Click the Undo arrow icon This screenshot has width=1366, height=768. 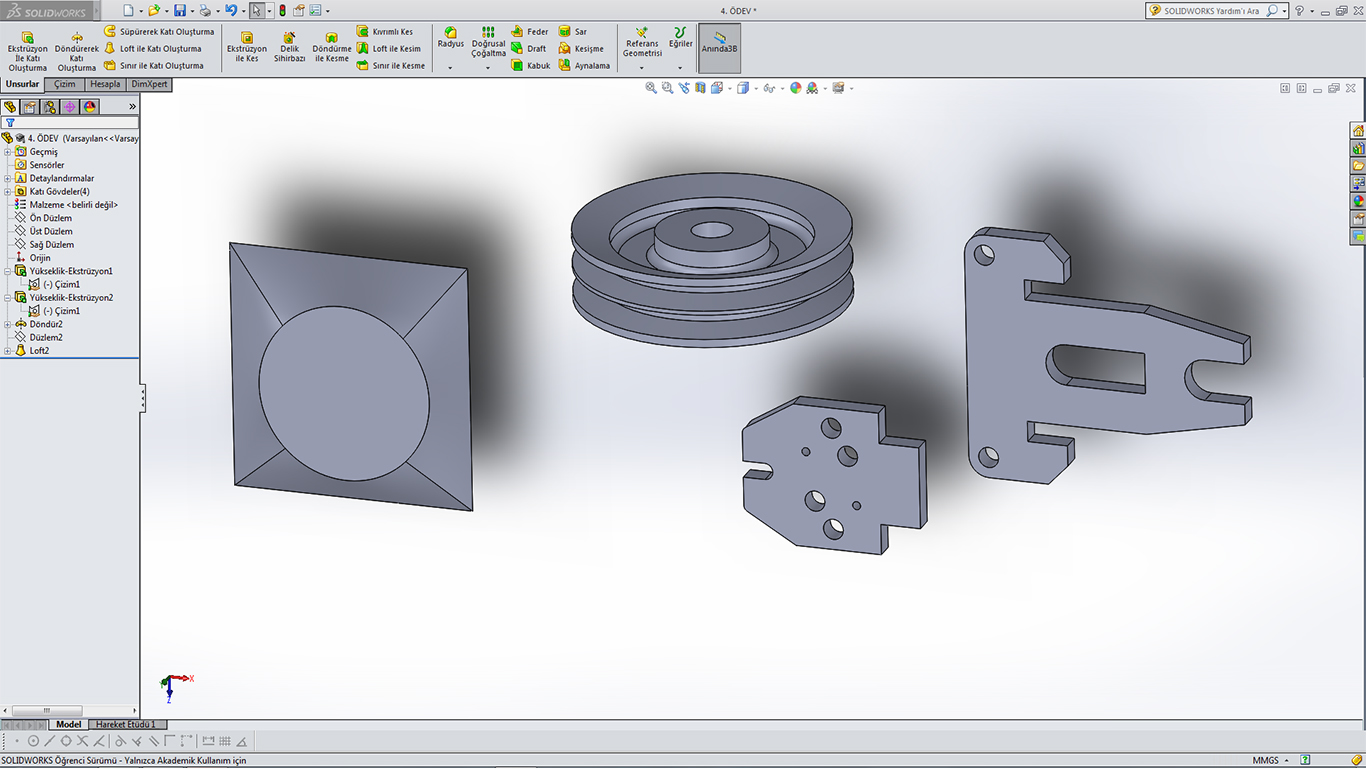pos(231,10)
